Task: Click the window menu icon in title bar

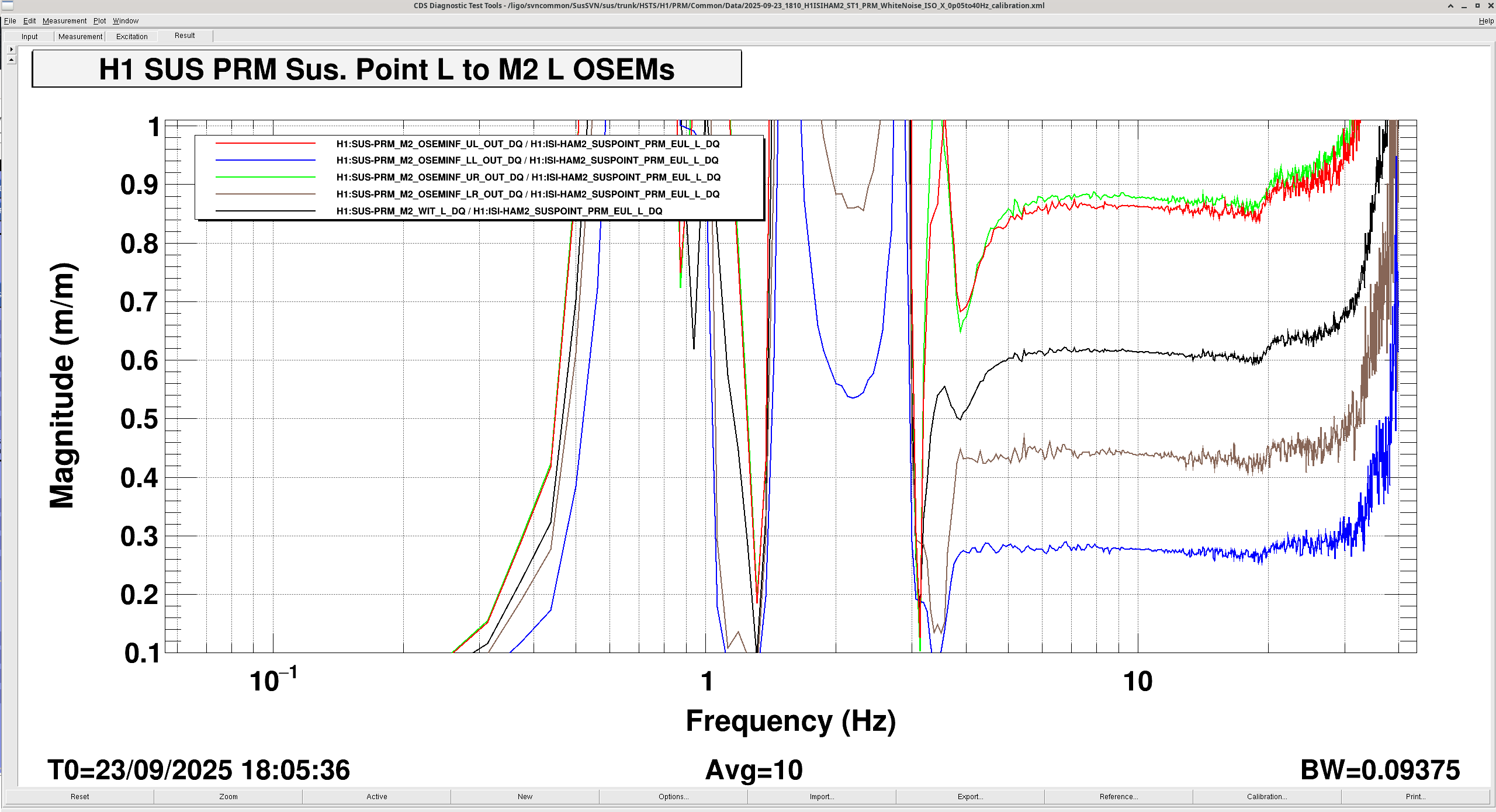Action: point(8,5)
